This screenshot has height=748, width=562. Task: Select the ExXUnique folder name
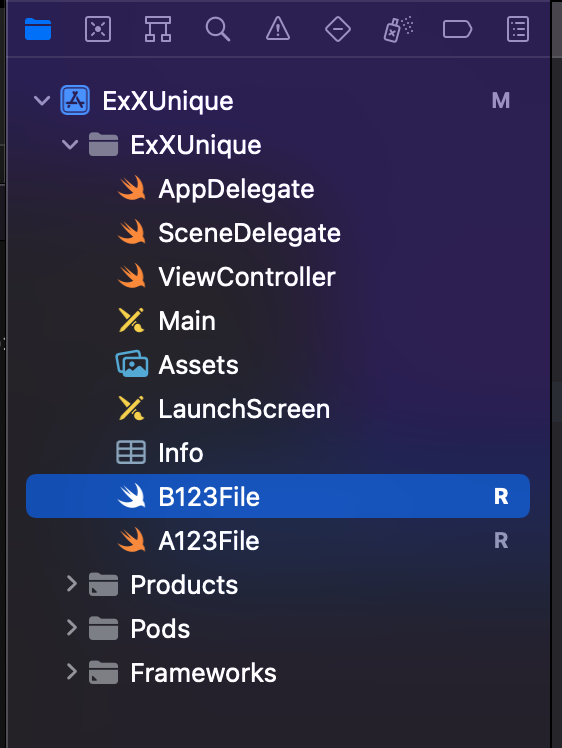click(x=196, y=145)
